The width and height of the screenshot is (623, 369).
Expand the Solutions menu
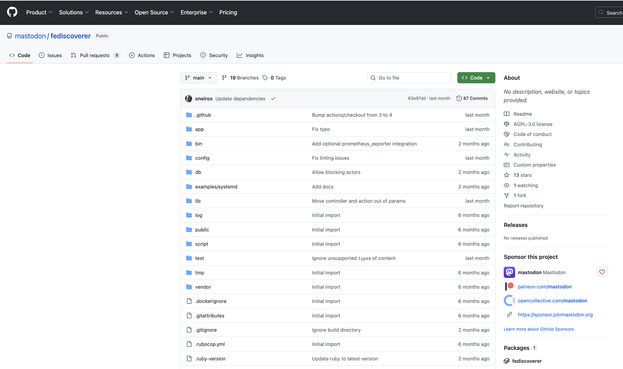(x=74, y=12)
